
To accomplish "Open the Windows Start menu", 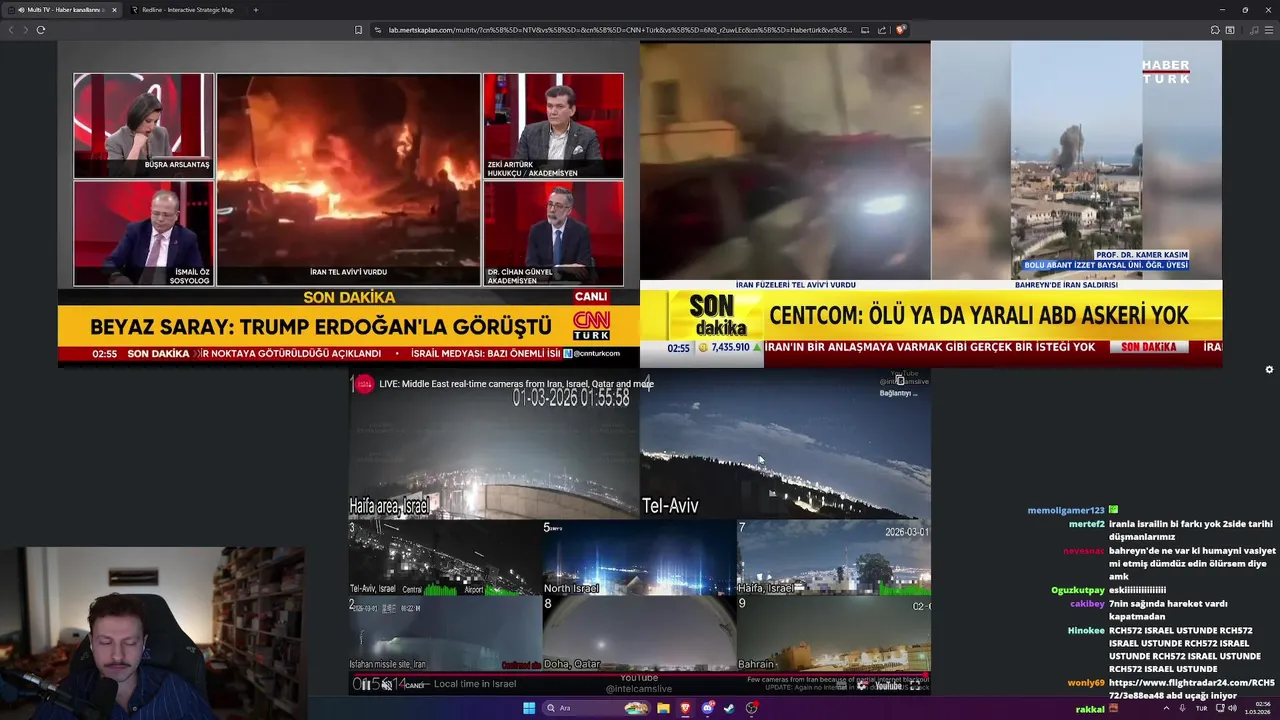I will [529, 708].
